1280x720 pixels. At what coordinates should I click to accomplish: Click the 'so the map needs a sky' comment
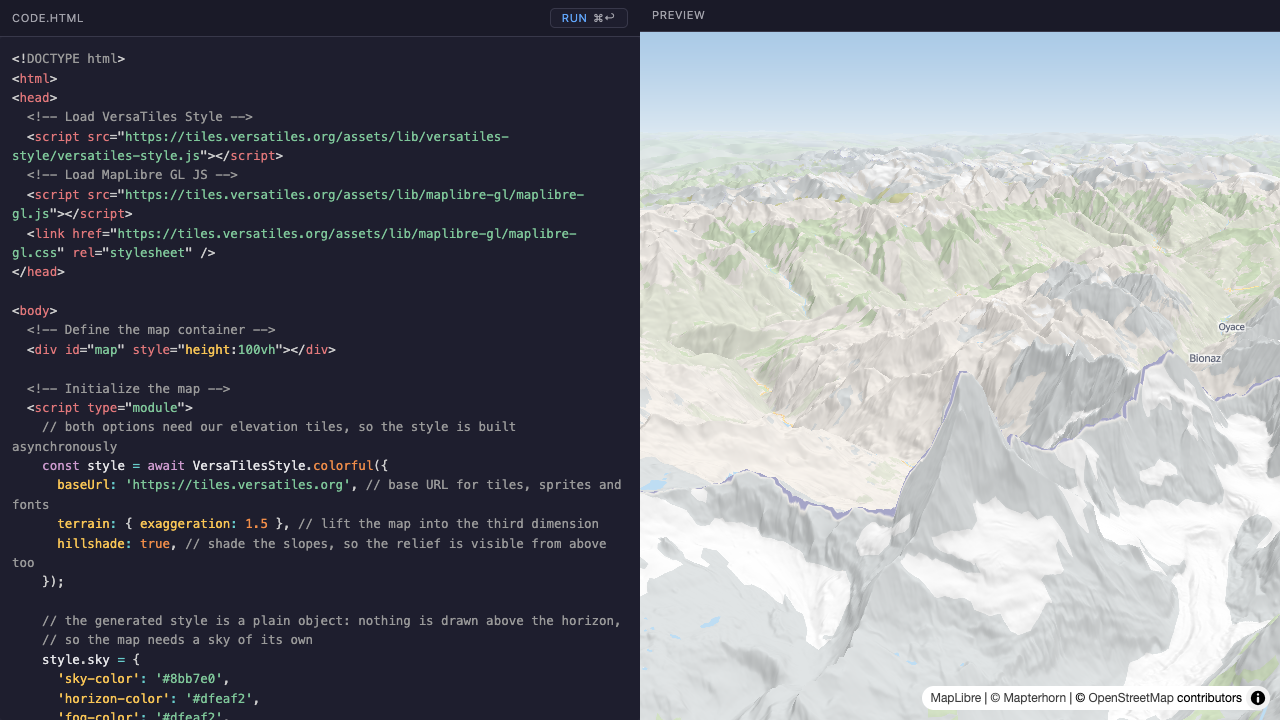click(177, 640)
